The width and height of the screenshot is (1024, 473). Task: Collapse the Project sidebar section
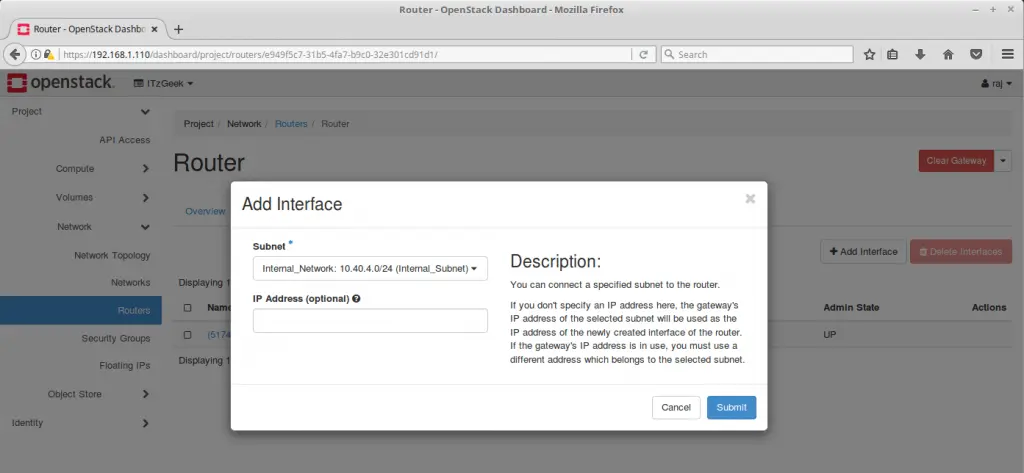pyautogui.click(x=145, y=112)
